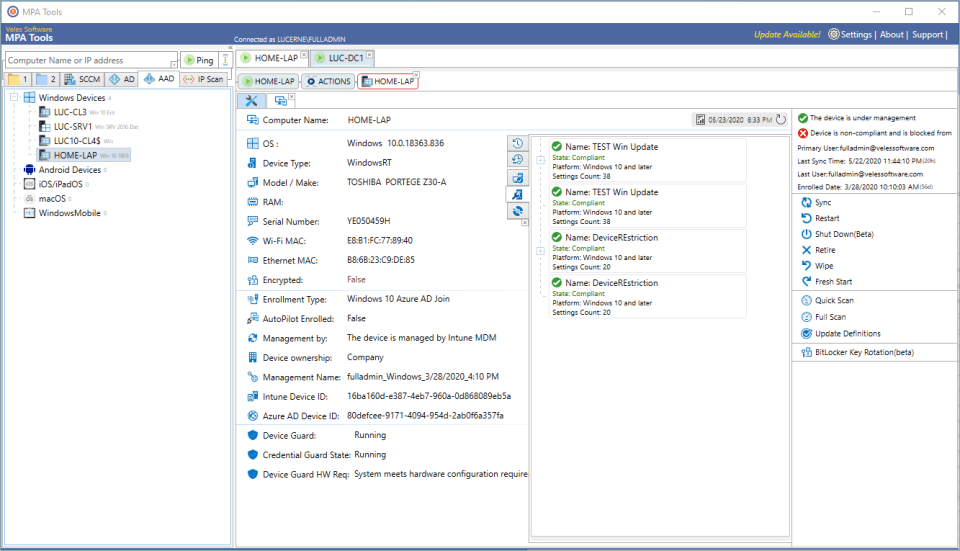
Task: Click Update Definitions
Action: (847, 333)
